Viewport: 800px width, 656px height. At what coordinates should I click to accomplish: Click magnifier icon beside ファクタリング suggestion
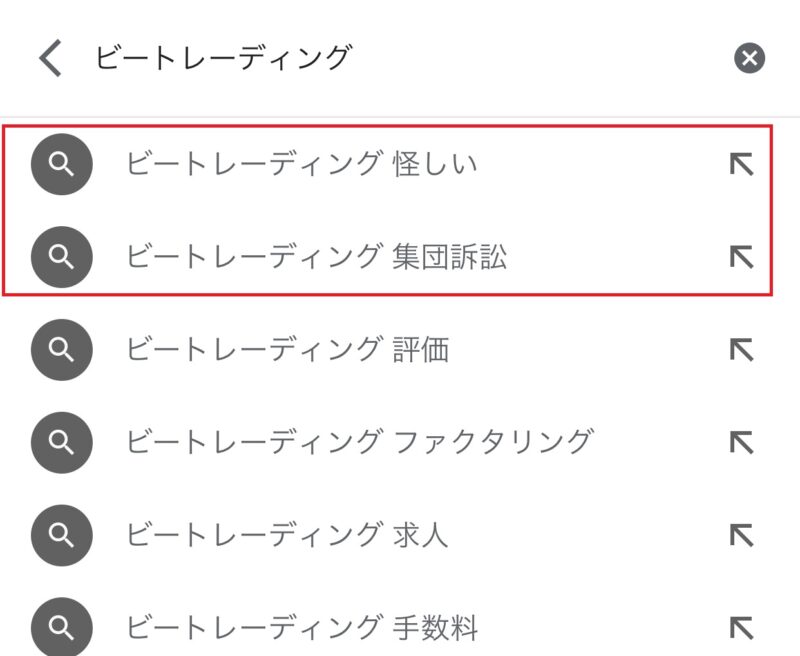tap(62, 442)
